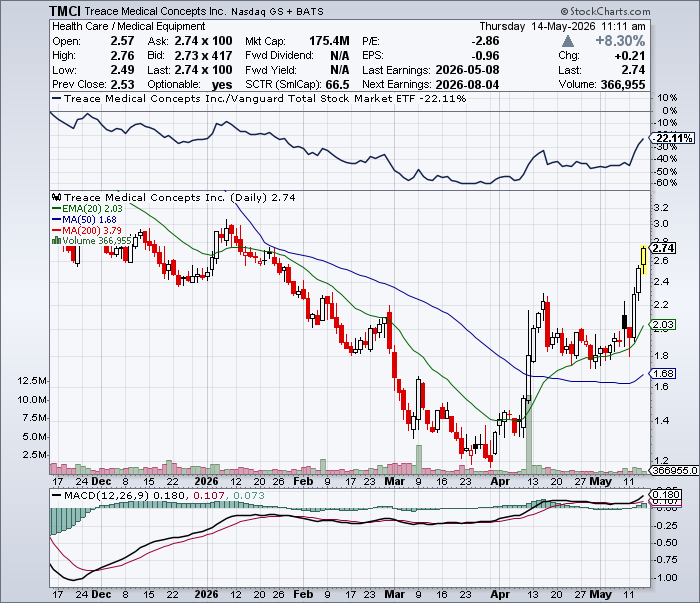
Task: Click the Bid 2.73 x 417 quote
Action: [x=204, y=56]
